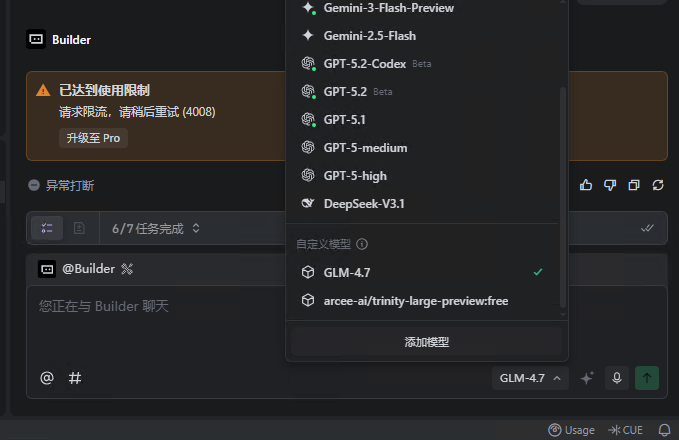
Task: Click the double-check mark on the task bar
Action: 647,228
